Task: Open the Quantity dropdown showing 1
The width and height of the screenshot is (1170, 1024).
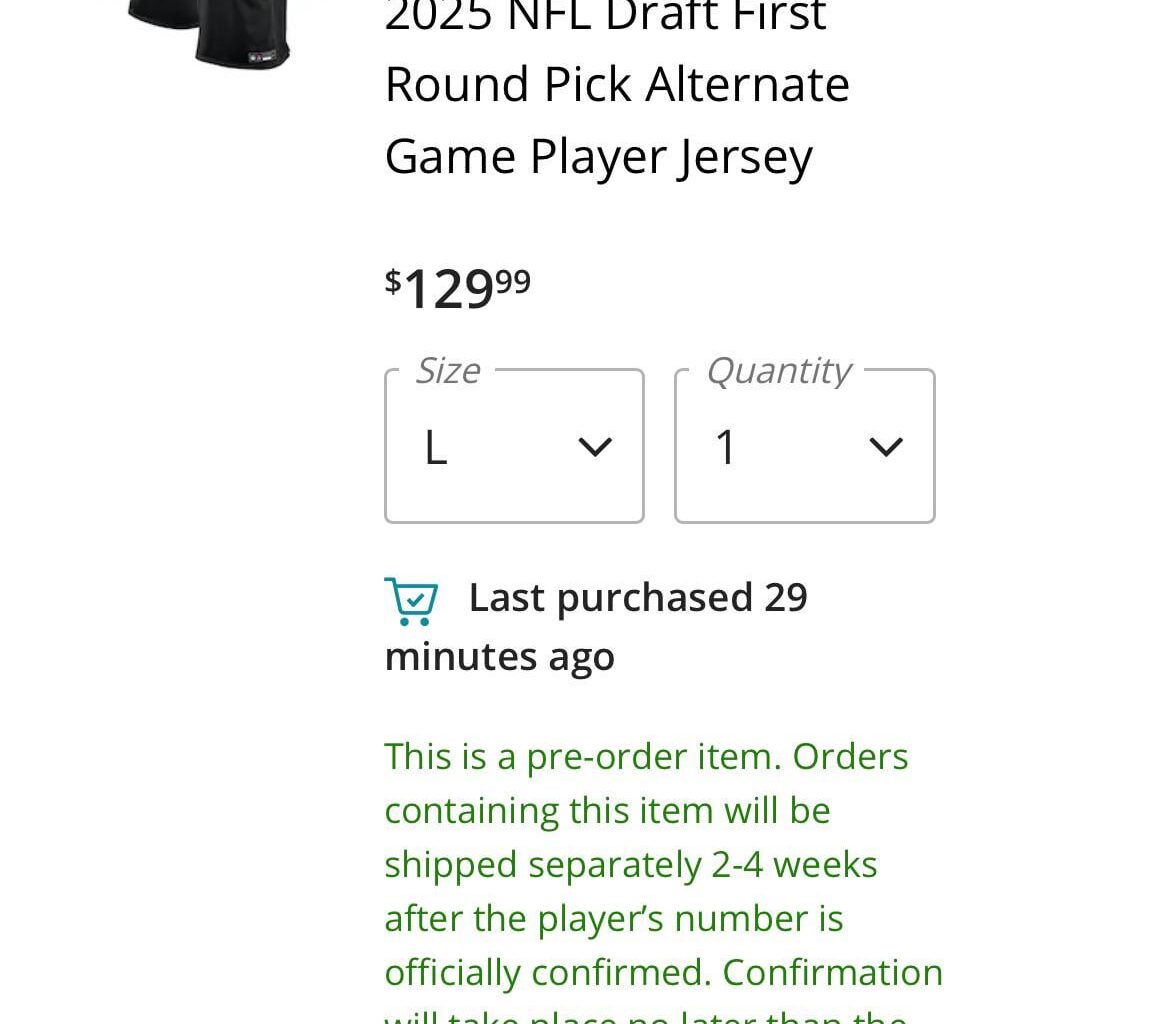Action: pos(804,446)
